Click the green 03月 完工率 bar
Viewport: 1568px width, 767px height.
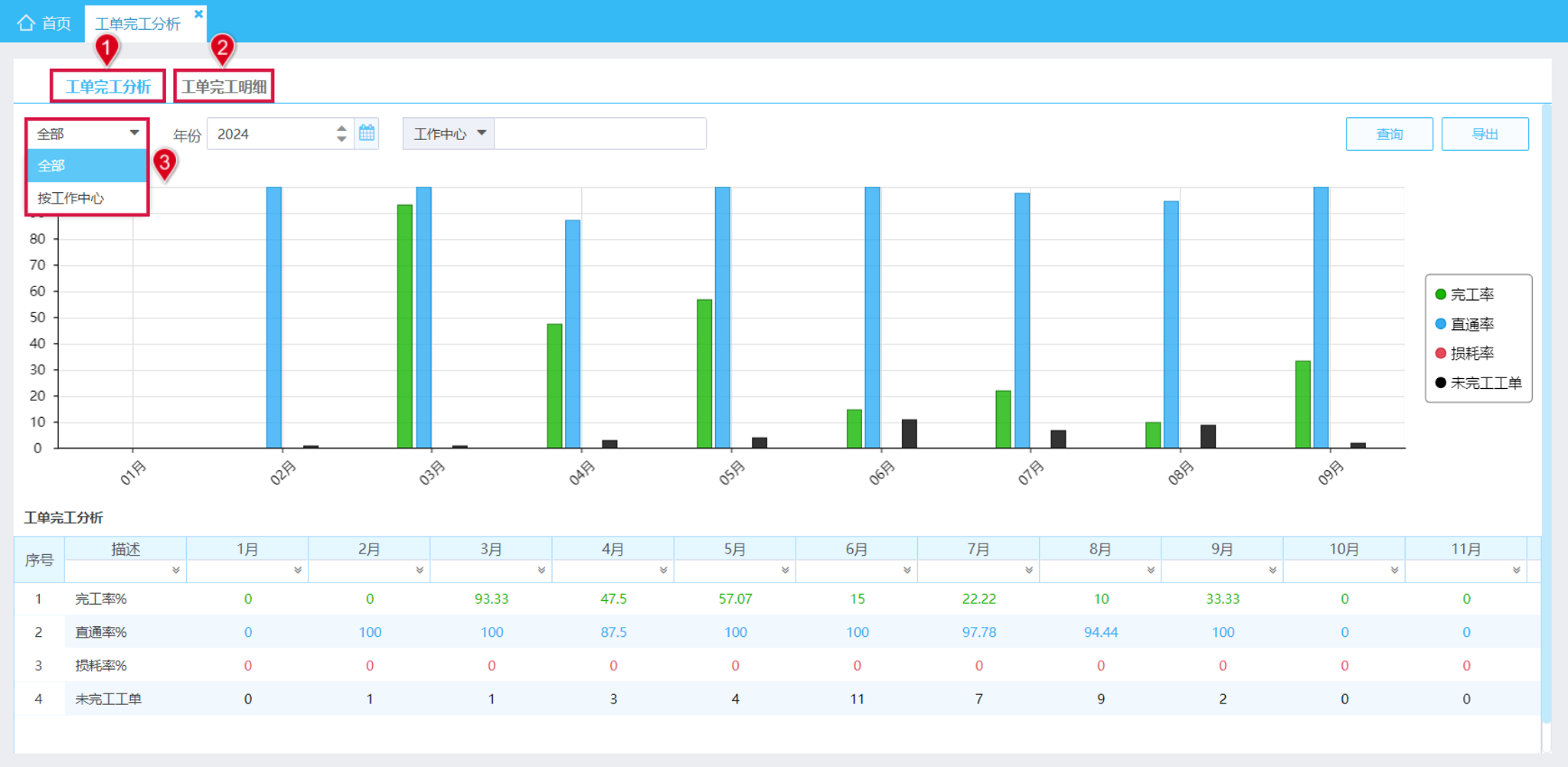(x=405, y=326)
